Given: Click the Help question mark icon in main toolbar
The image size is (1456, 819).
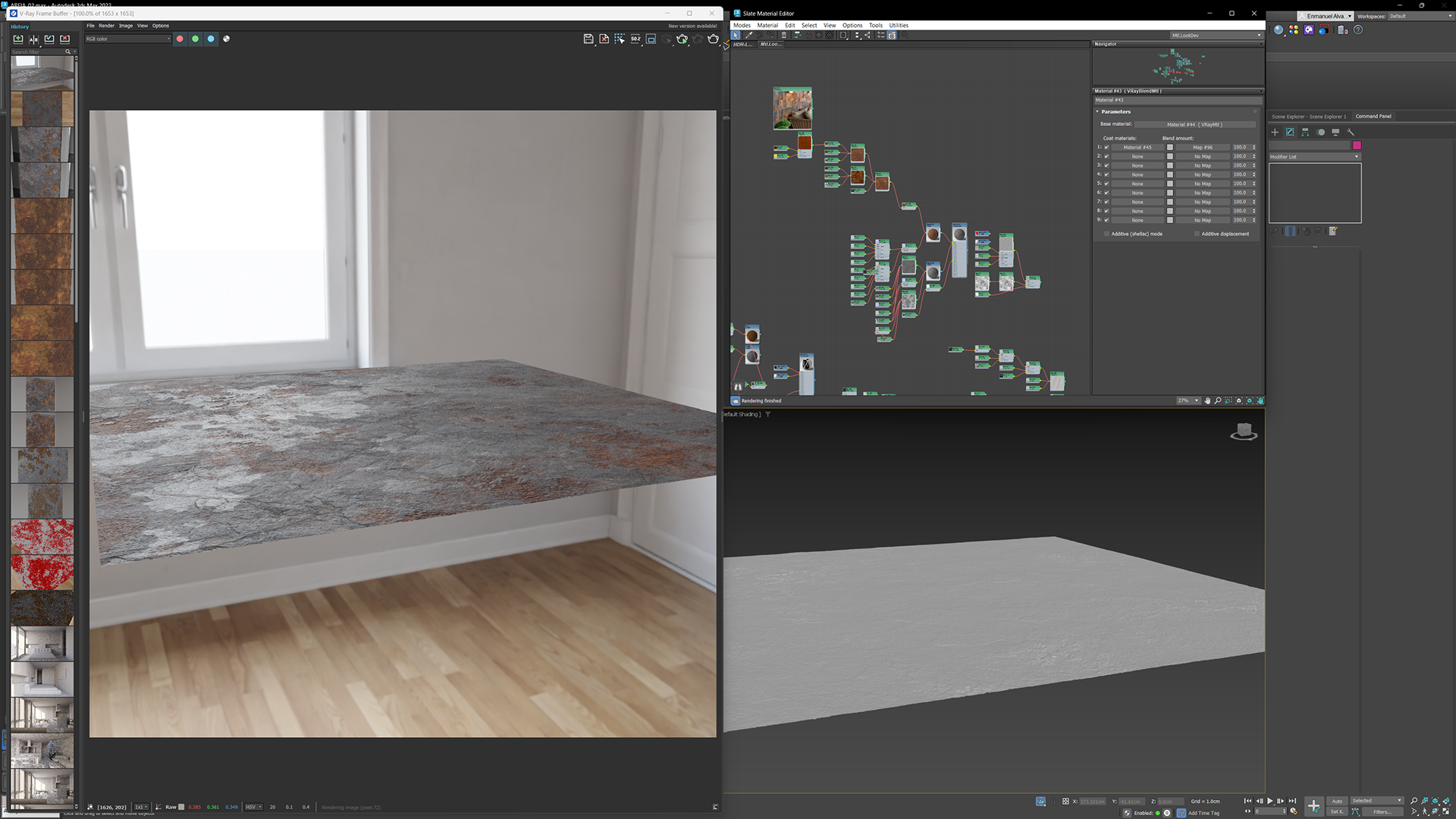Looking at the screenshot, I should click(1358, 30).
